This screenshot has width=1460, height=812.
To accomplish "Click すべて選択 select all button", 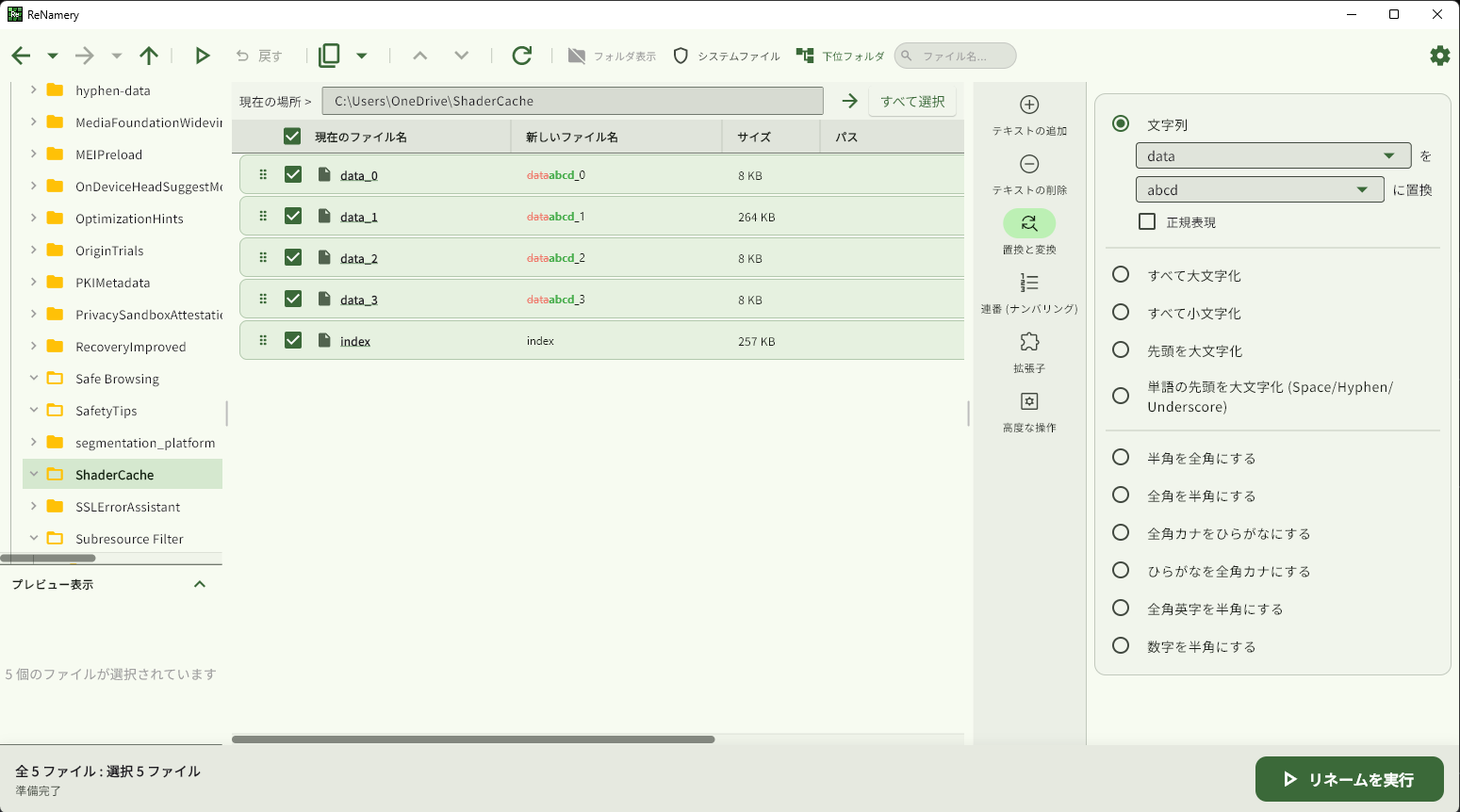I will point(912,101).
